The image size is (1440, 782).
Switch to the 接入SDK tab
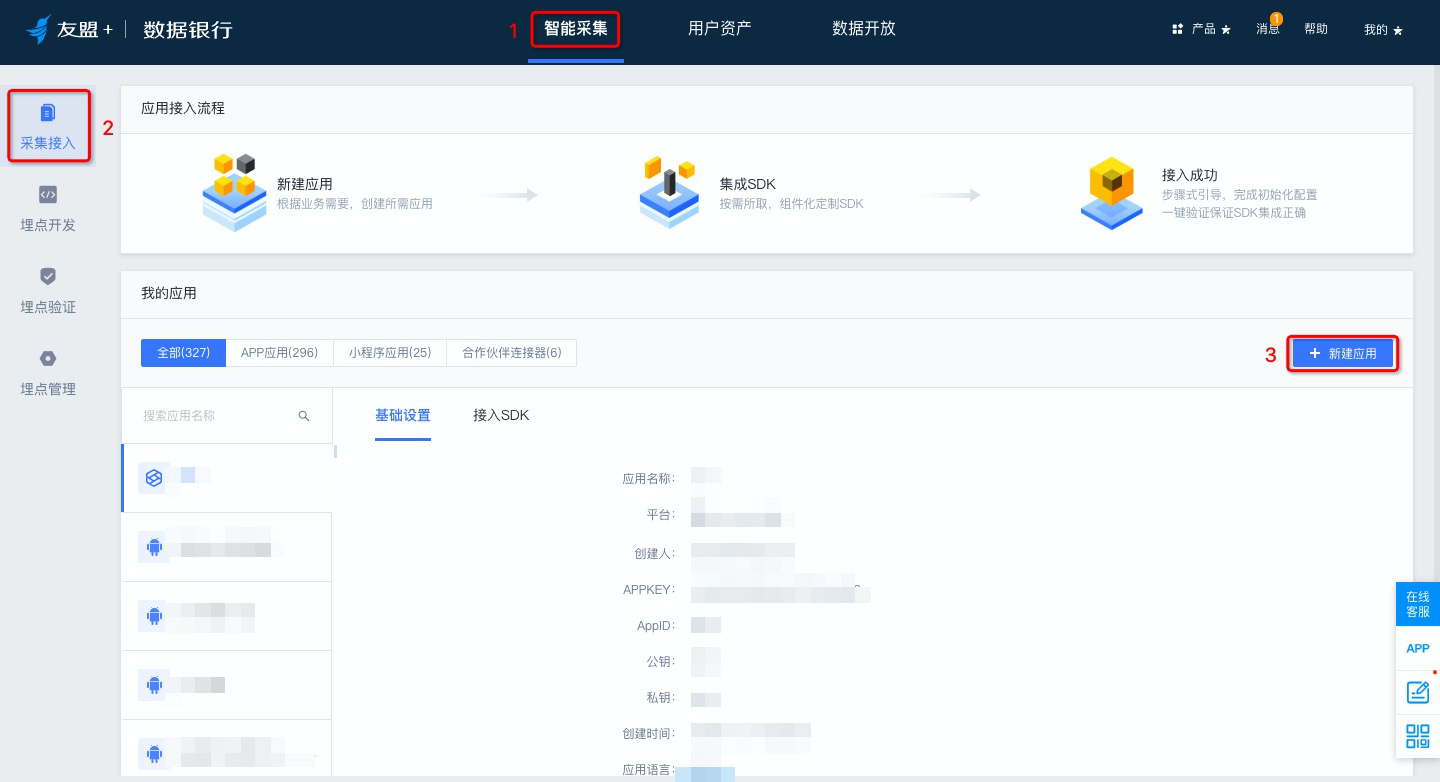point(501,415)
